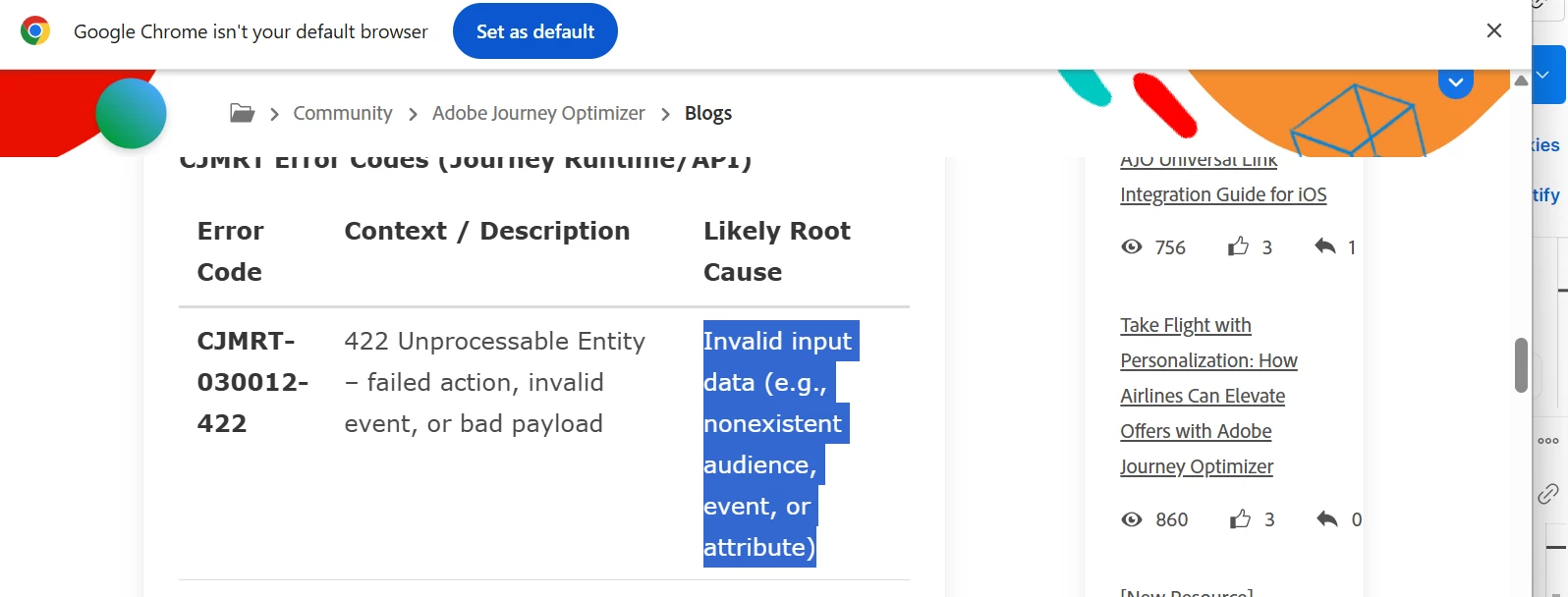Dismiss the default browser notification bar
Viewport: 1568px width, 597px height.
pos(1494,30)
